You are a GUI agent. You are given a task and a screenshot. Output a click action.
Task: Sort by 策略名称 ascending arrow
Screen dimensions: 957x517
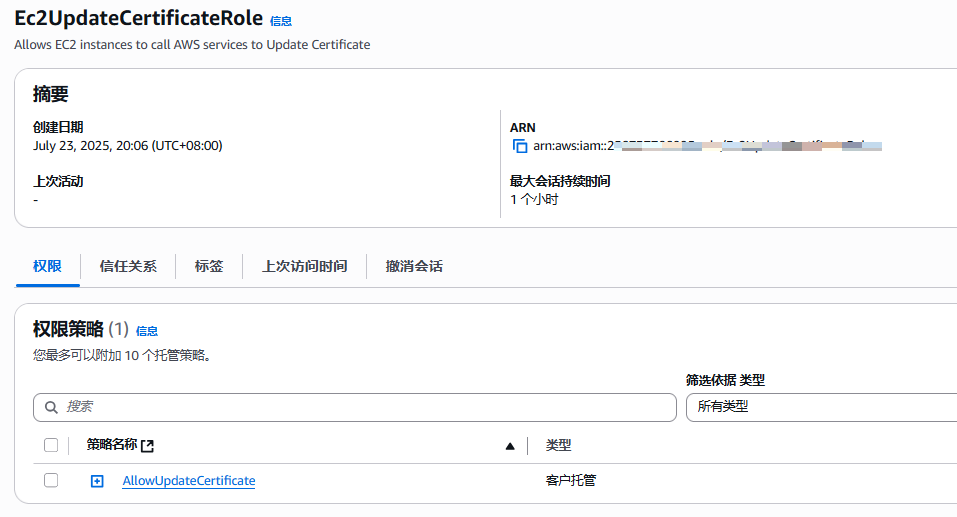tap(510, 446)
